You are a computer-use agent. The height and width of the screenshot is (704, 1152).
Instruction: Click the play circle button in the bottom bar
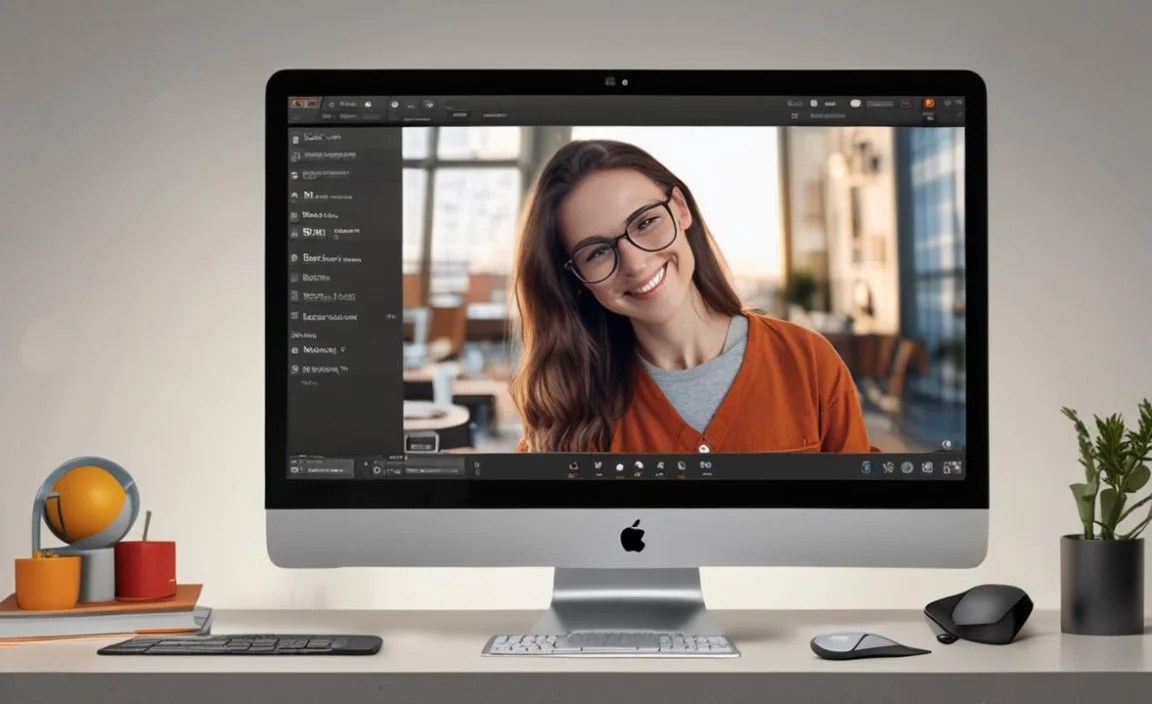coord(377,470)
